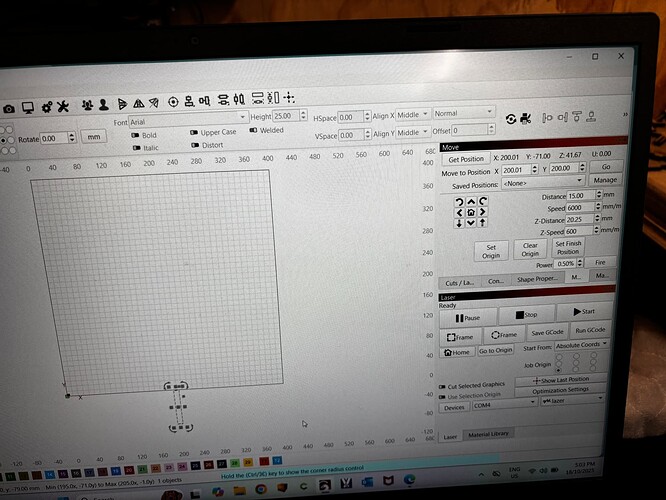Toggle the Bold font switch

(x=133, y=135)
